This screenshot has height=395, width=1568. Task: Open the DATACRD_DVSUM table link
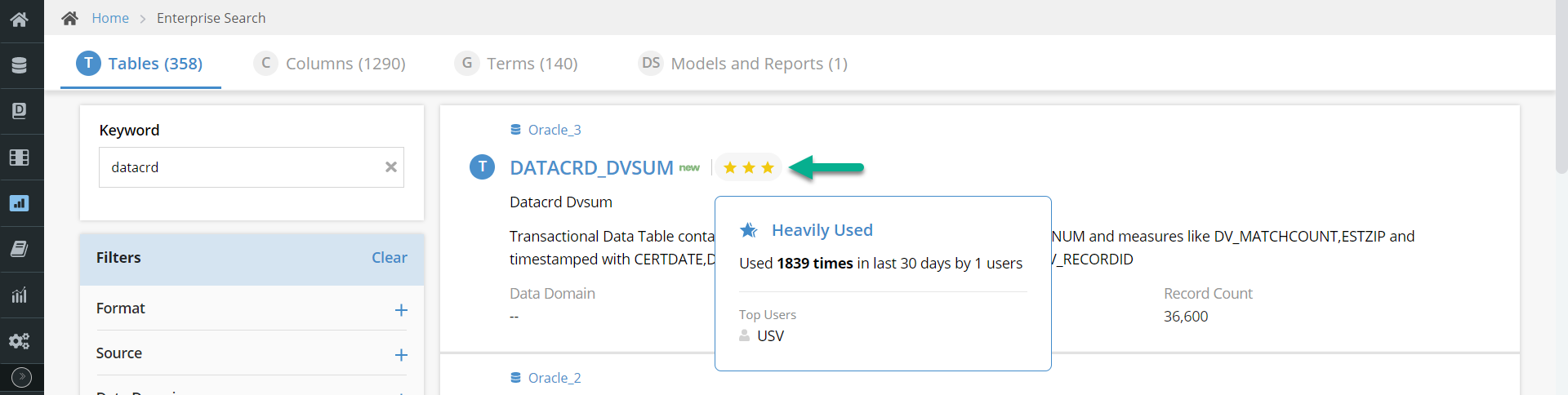592,168
